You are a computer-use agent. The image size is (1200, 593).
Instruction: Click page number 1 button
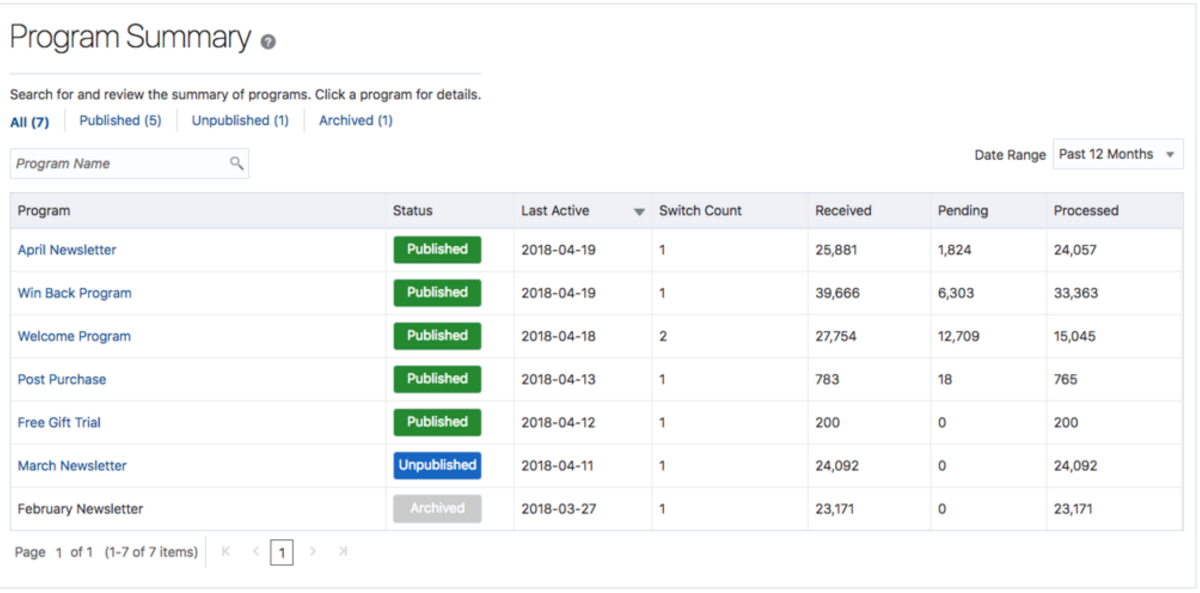click(x=282, y=552)
